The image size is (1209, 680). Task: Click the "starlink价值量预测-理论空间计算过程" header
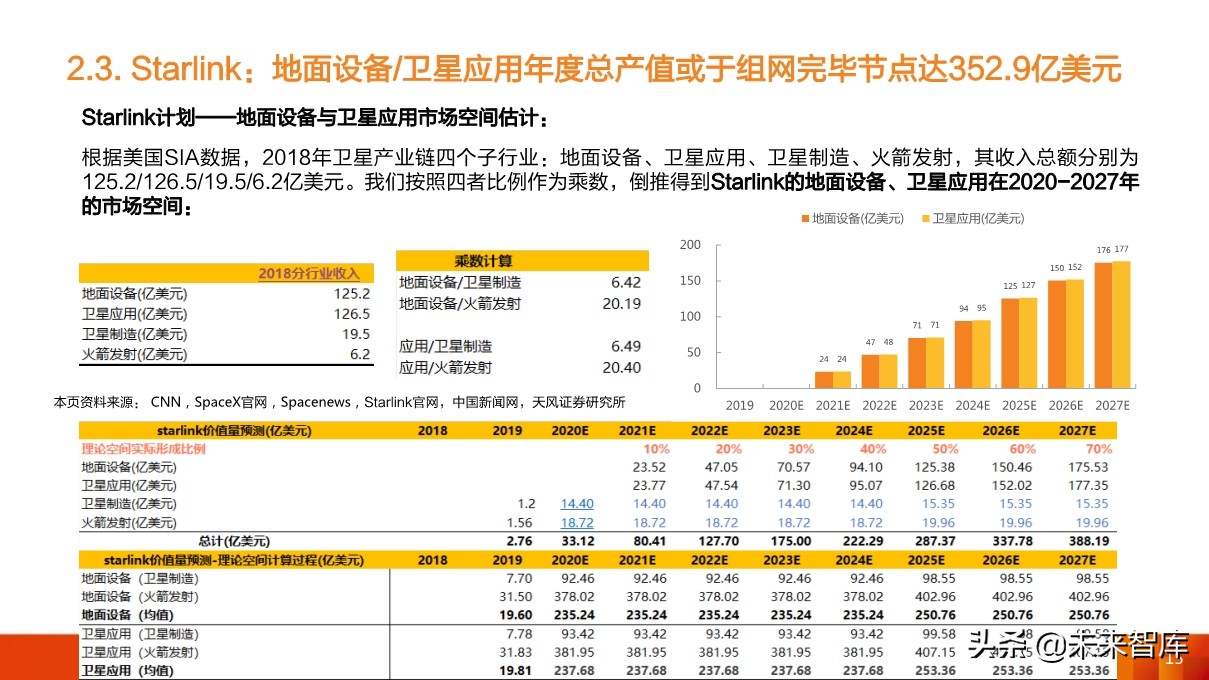pos(232,560)
